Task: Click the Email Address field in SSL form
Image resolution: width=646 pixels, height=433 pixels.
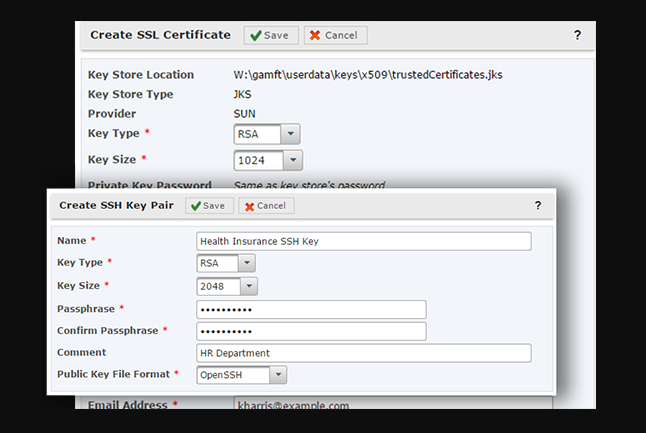Action: pyautogui.click(x=393, y=404)
